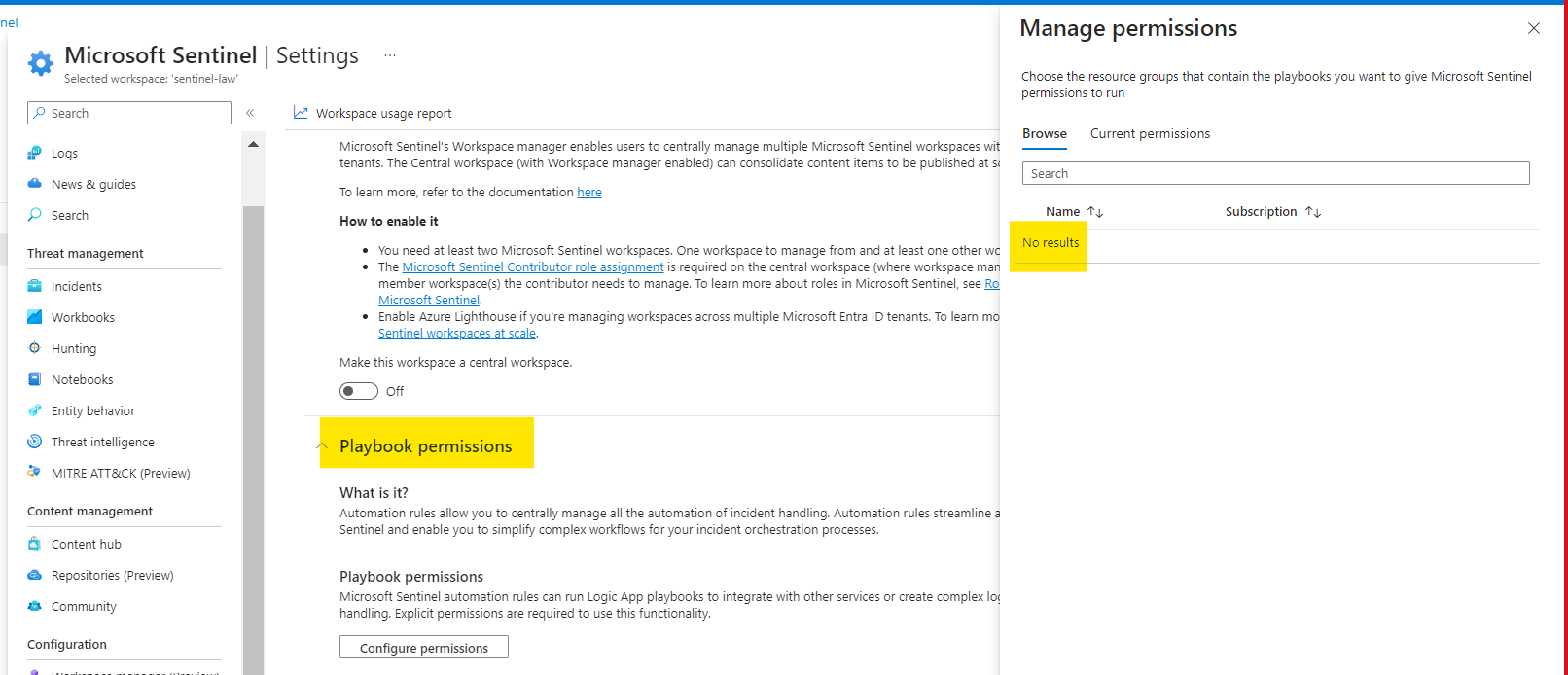Open News & guides item
The height and width of the screenshot is (675, 1568).
coord(93,185)
